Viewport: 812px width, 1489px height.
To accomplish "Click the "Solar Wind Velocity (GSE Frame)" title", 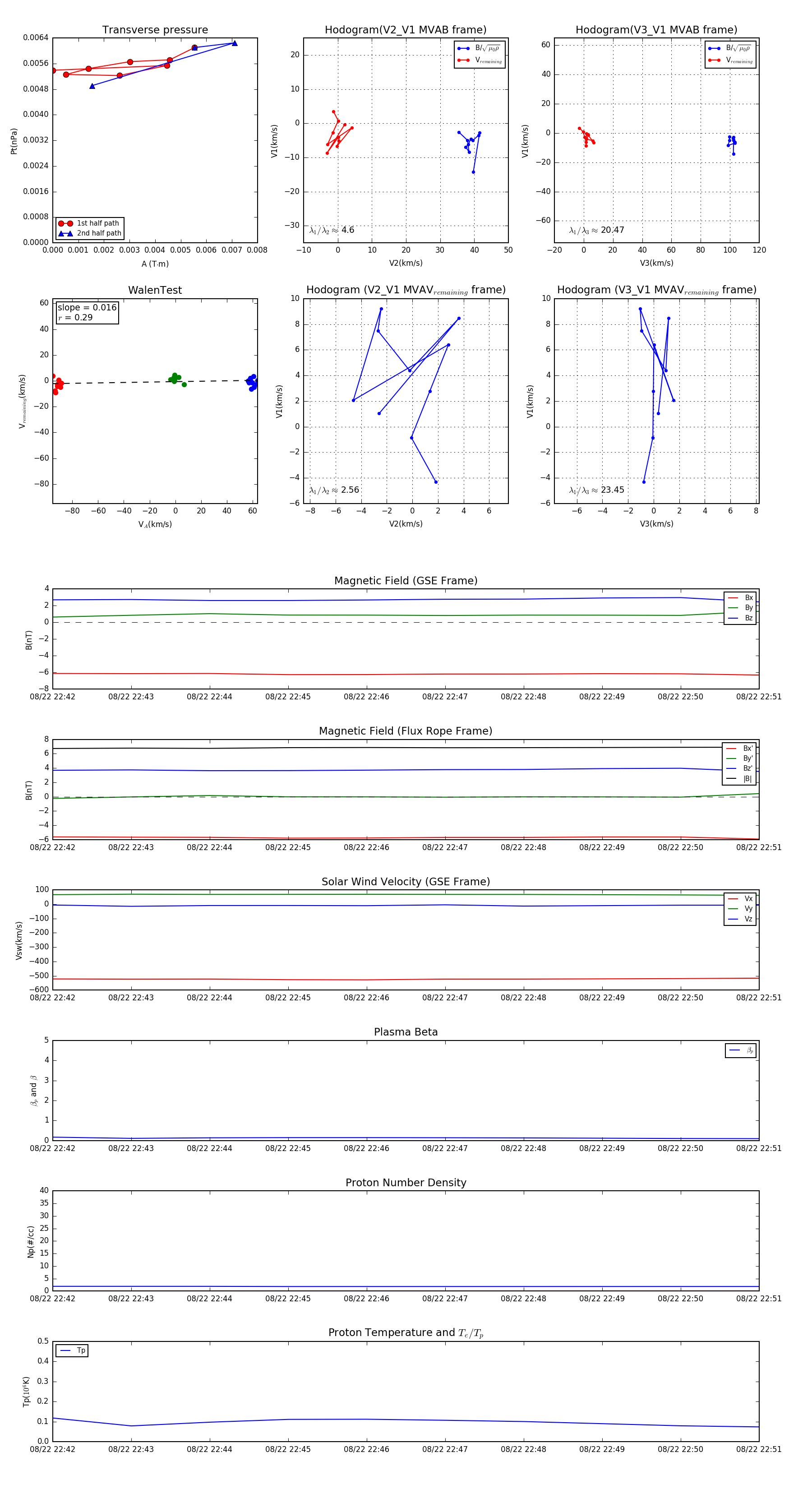I will pyautogui.click(x=406, y=882).
